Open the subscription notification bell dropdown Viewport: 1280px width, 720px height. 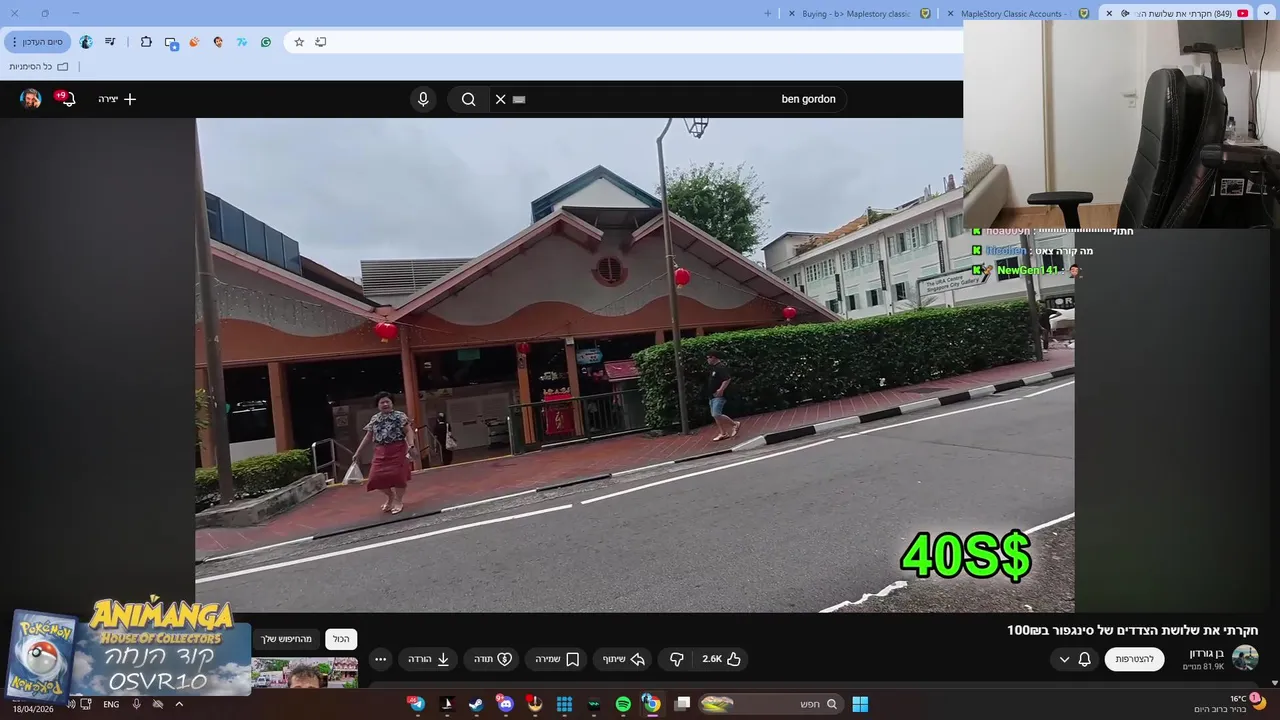tap(1075, 659)
